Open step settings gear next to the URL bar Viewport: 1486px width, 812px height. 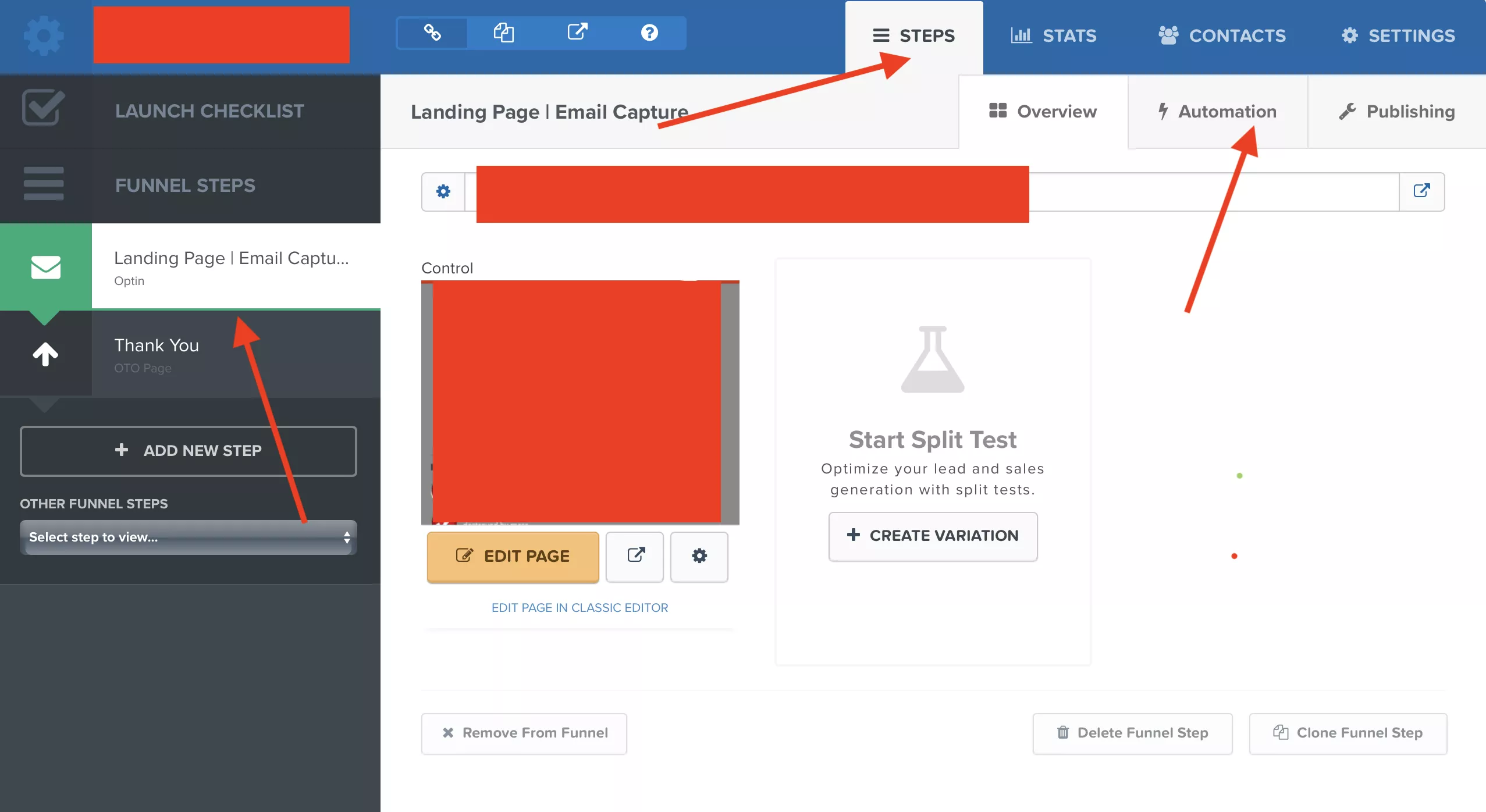[x=443, y=191]
